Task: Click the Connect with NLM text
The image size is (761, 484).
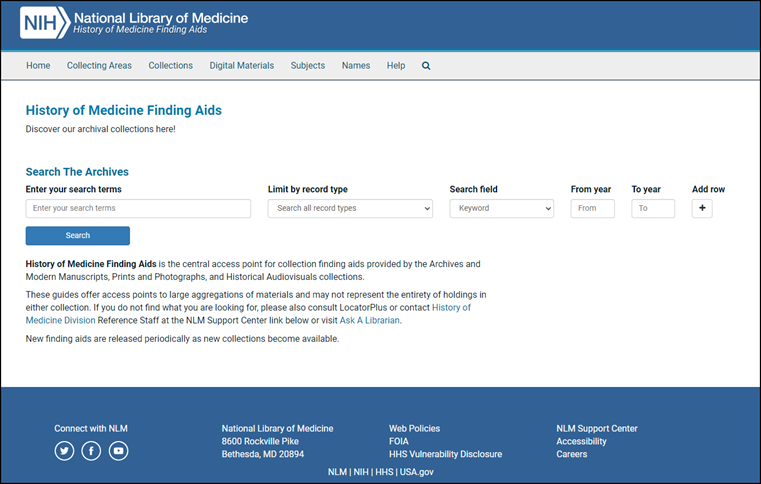Action: pos(91,429)
